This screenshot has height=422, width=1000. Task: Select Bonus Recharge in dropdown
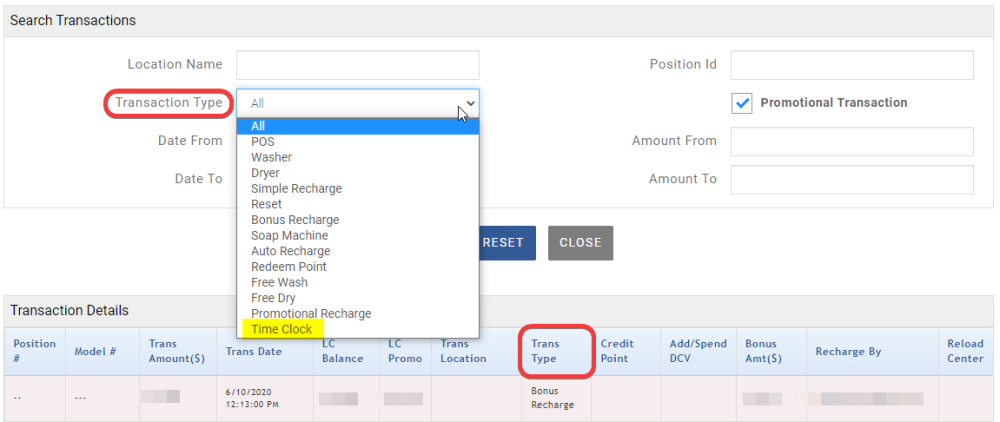coord(295,220)
